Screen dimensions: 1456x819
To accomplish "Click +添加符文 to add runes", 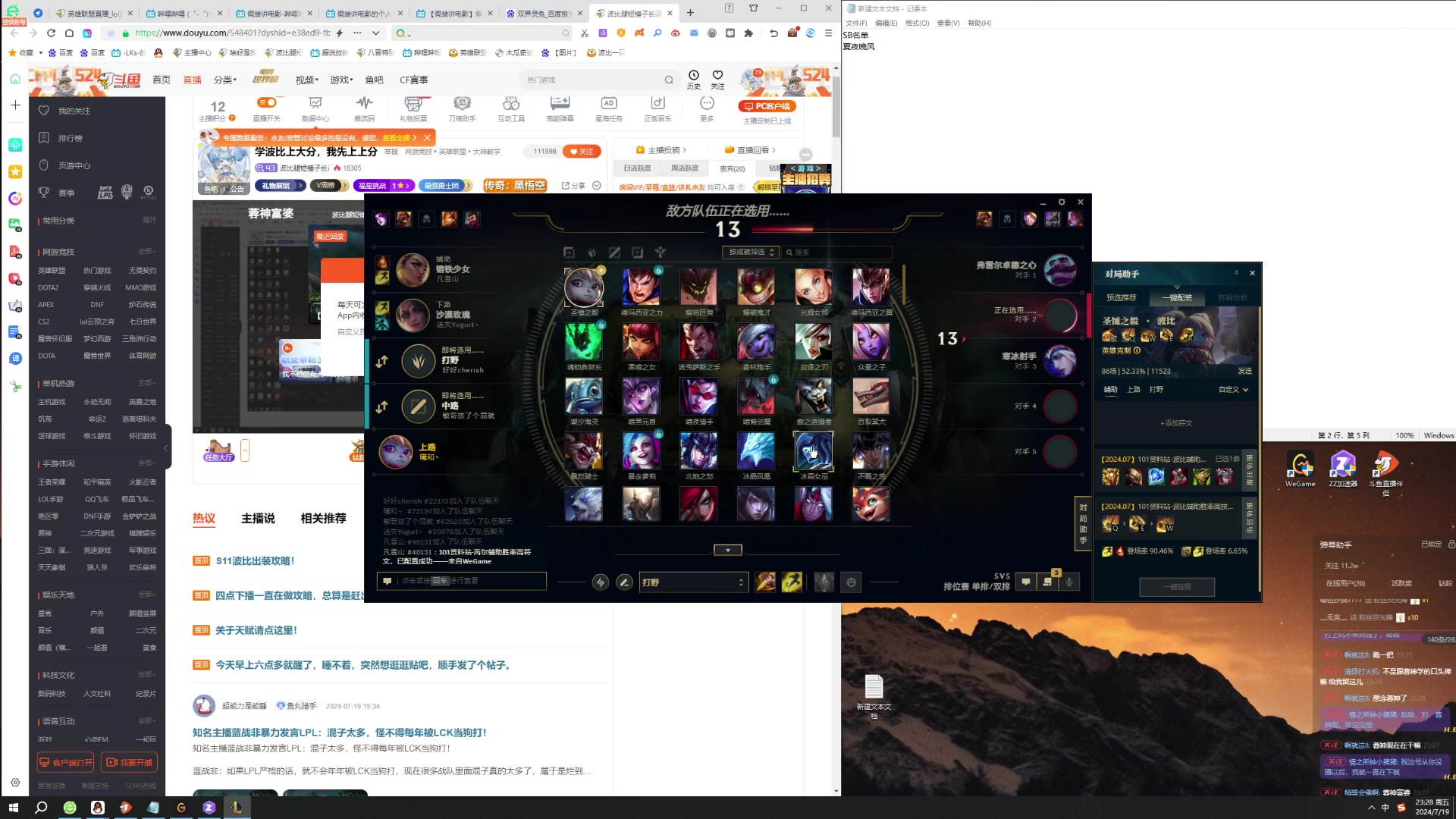I will coord(1176,423).
